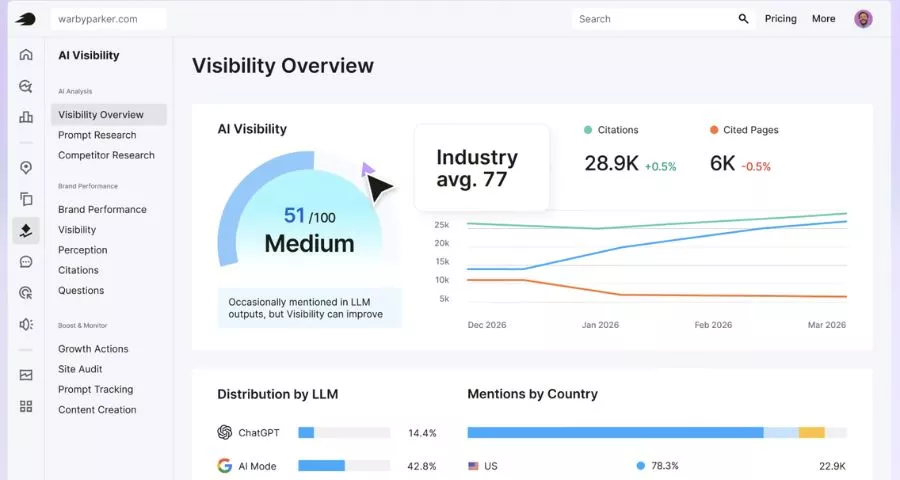Screen dimensions: 900x480
Task: Open the cursor target icon in sidebar
Action: (26, 293)
